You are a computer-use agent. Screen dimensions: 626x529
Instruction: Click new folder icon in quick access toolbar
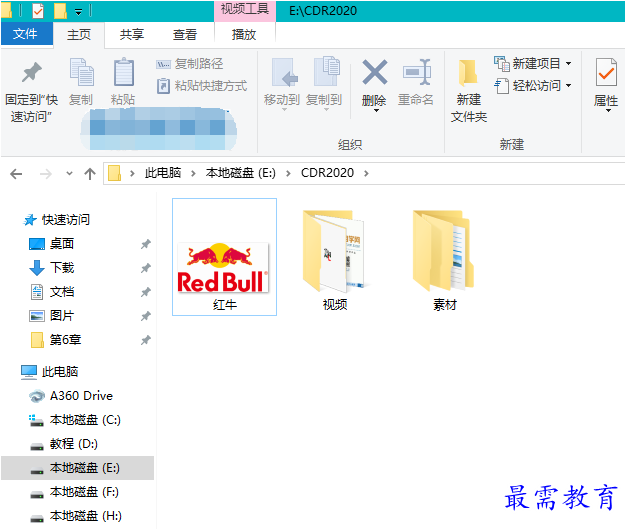(60, 11)
